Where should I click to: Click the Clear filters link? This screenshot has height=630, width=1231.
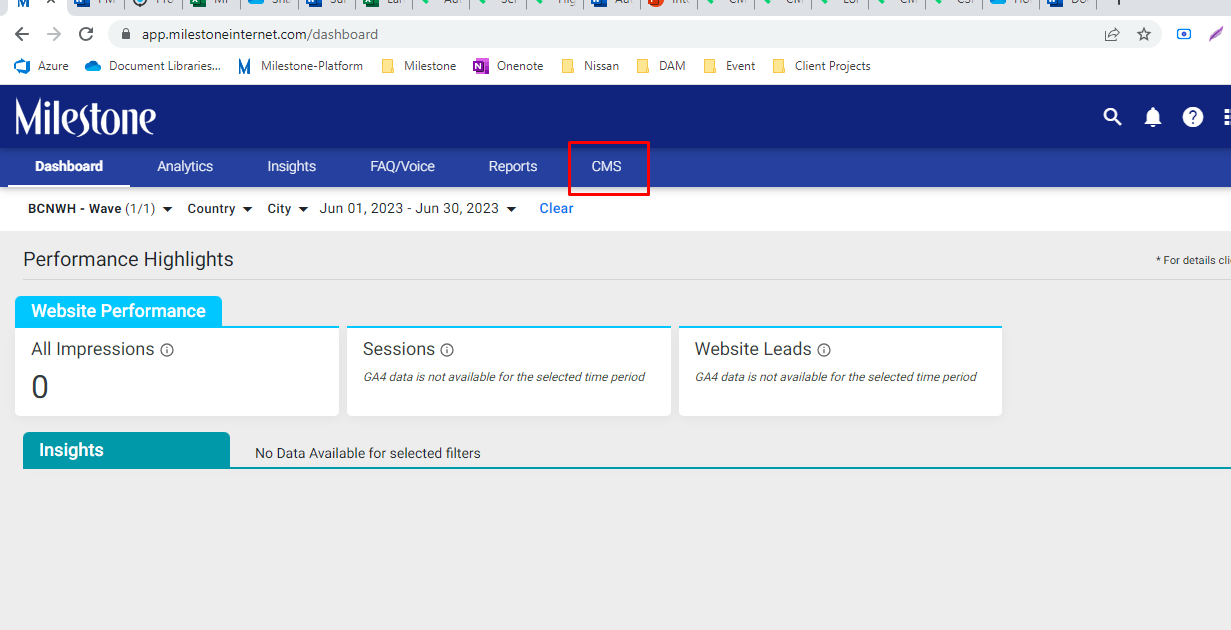[556, 208]
